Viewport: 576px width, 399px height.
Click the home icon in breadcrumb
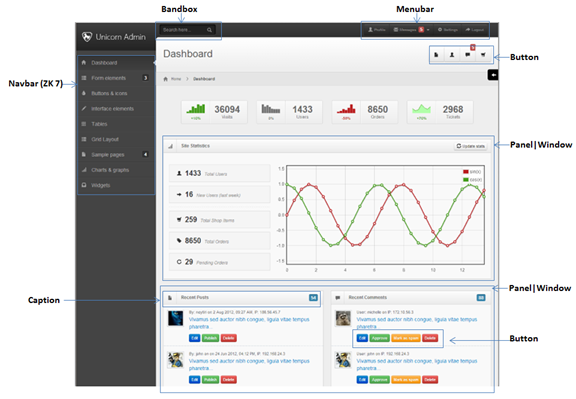(x=165, y=79)
